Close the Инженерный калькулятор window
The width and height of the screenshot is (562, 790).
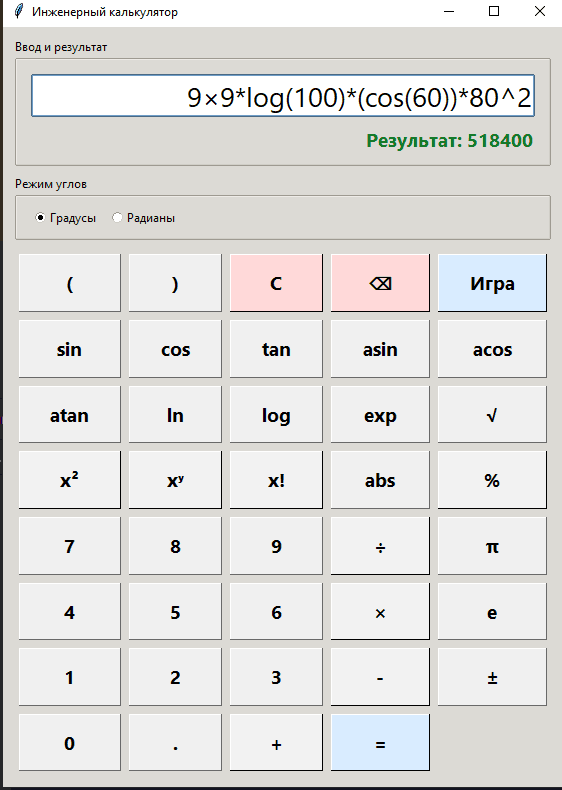point(539,11)
